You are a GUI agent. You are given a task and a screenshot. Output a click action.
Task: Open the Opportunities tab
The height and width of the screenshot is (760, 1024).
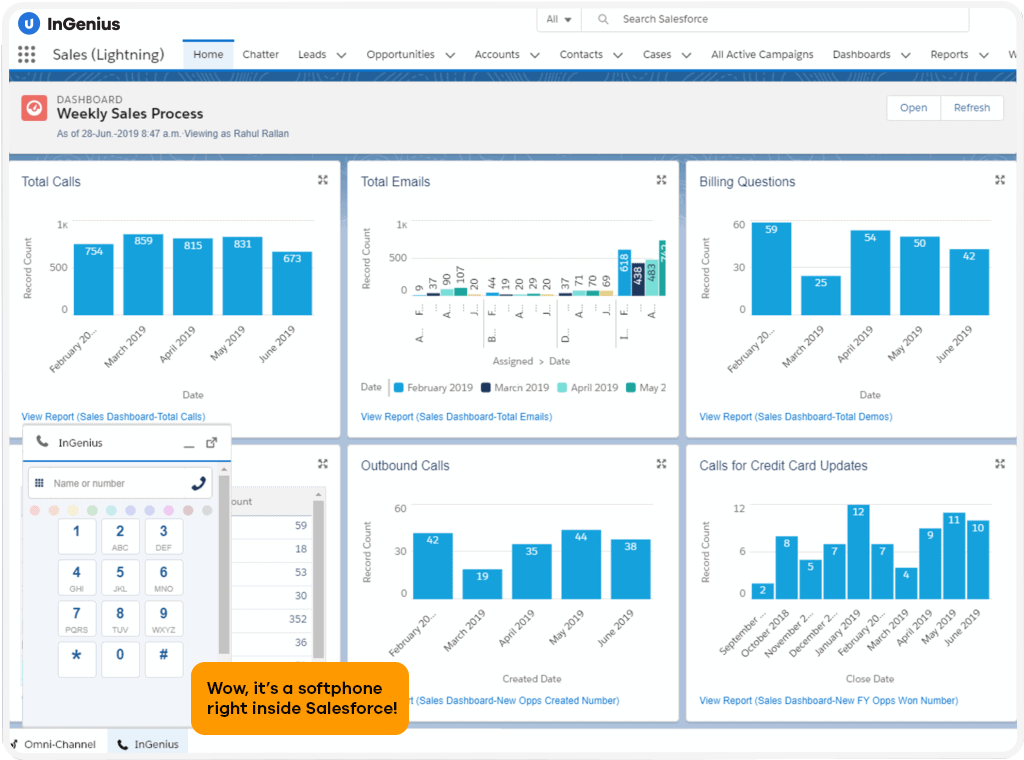(400, 54)
